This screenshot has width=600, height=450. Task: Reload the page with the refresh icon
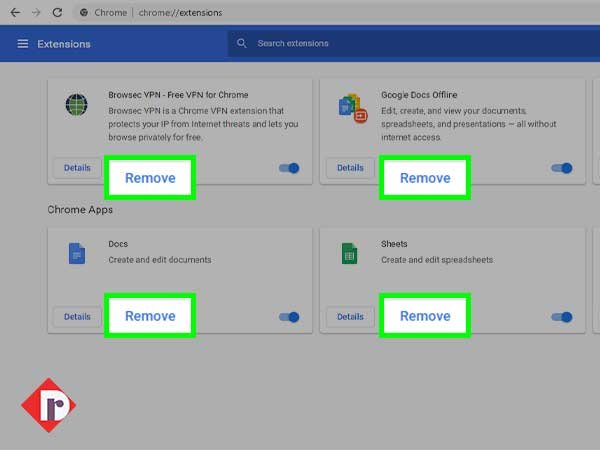(57, 13)
